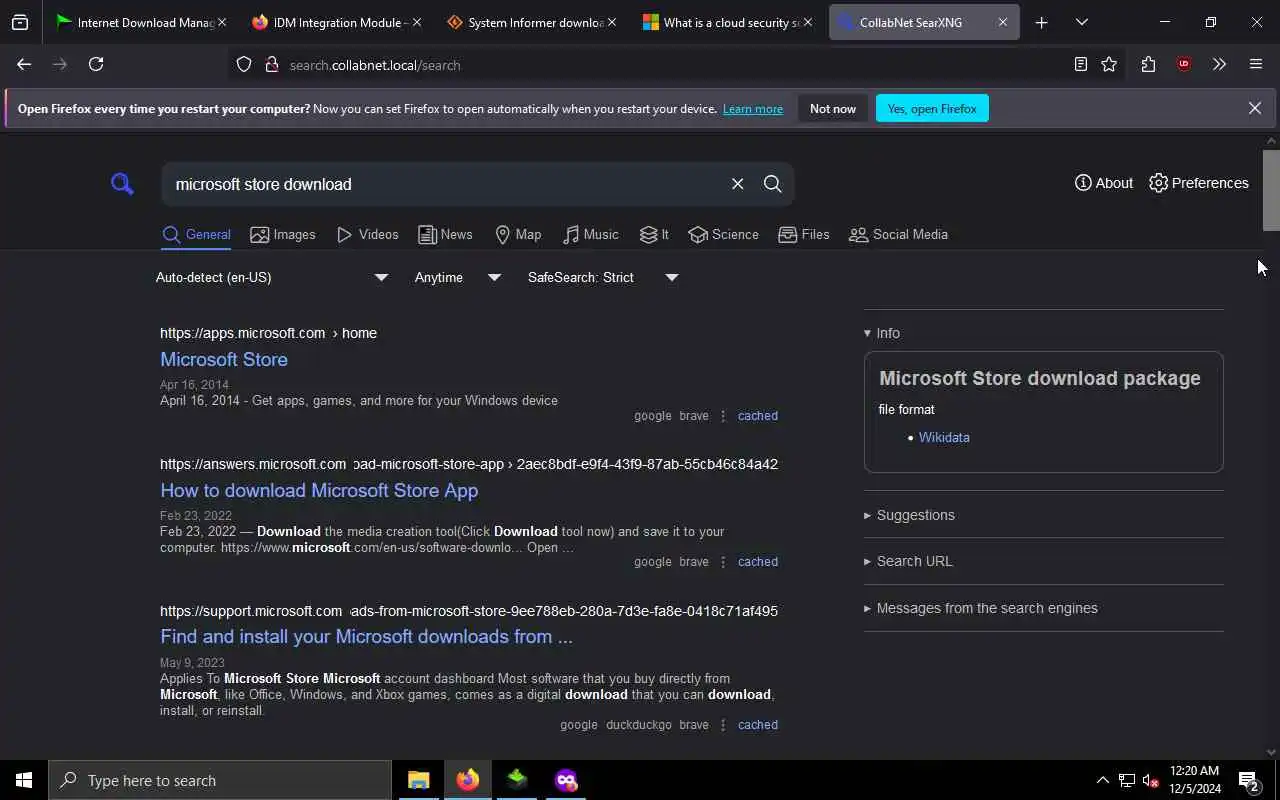Open Windows notification center
The height and width of the screenshot is (800, 1280).
tap(1249, 780)
